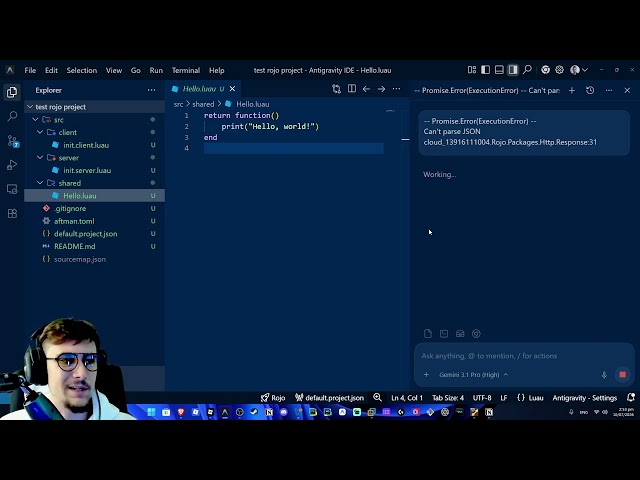
Task: Collapse the server folder
Action: tap(40, 158)
